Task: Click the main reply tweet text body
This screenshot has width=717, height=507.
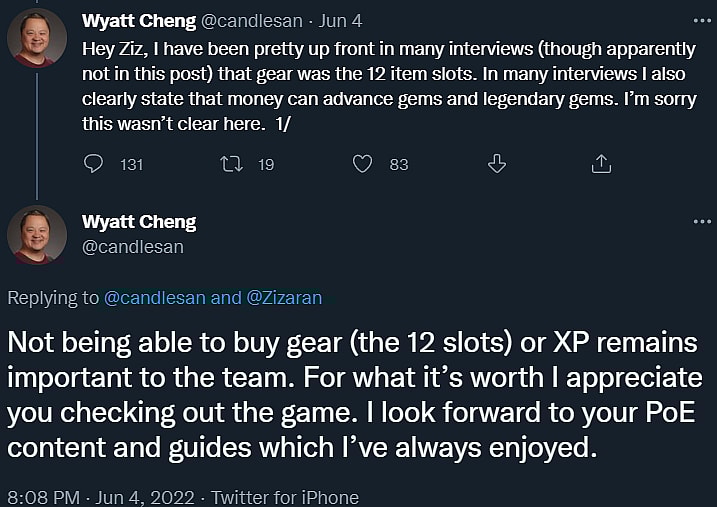Action: (x=352, y=395)
